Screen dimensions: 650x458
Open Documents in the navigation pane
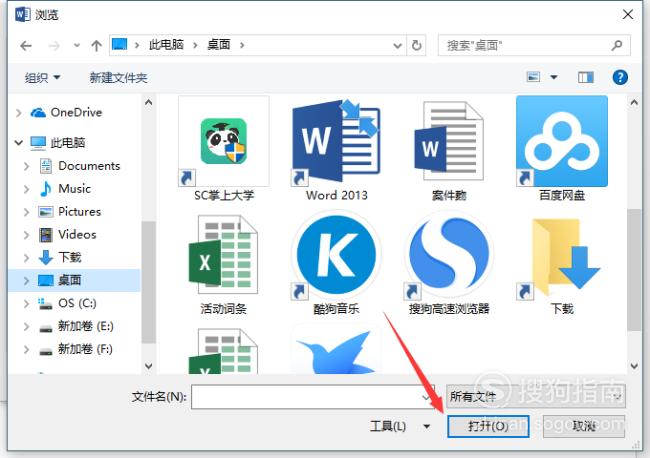pos(79,166)
